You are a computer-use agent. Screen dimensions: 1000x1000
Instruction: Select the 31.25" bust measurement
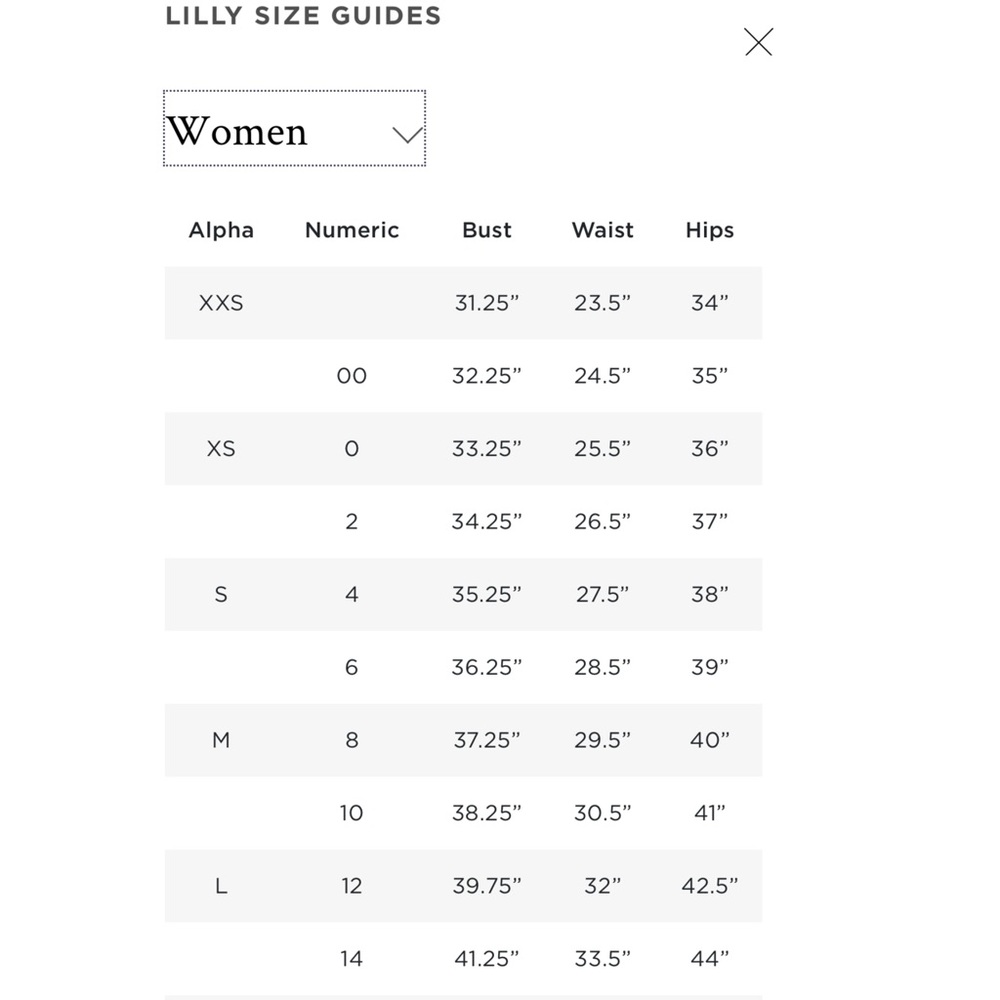point(487,303)
